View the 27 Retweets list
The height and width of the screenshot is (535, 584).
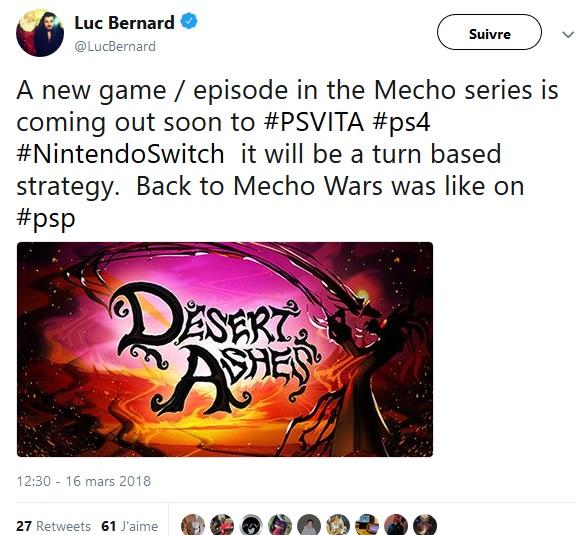click(53, 526)
